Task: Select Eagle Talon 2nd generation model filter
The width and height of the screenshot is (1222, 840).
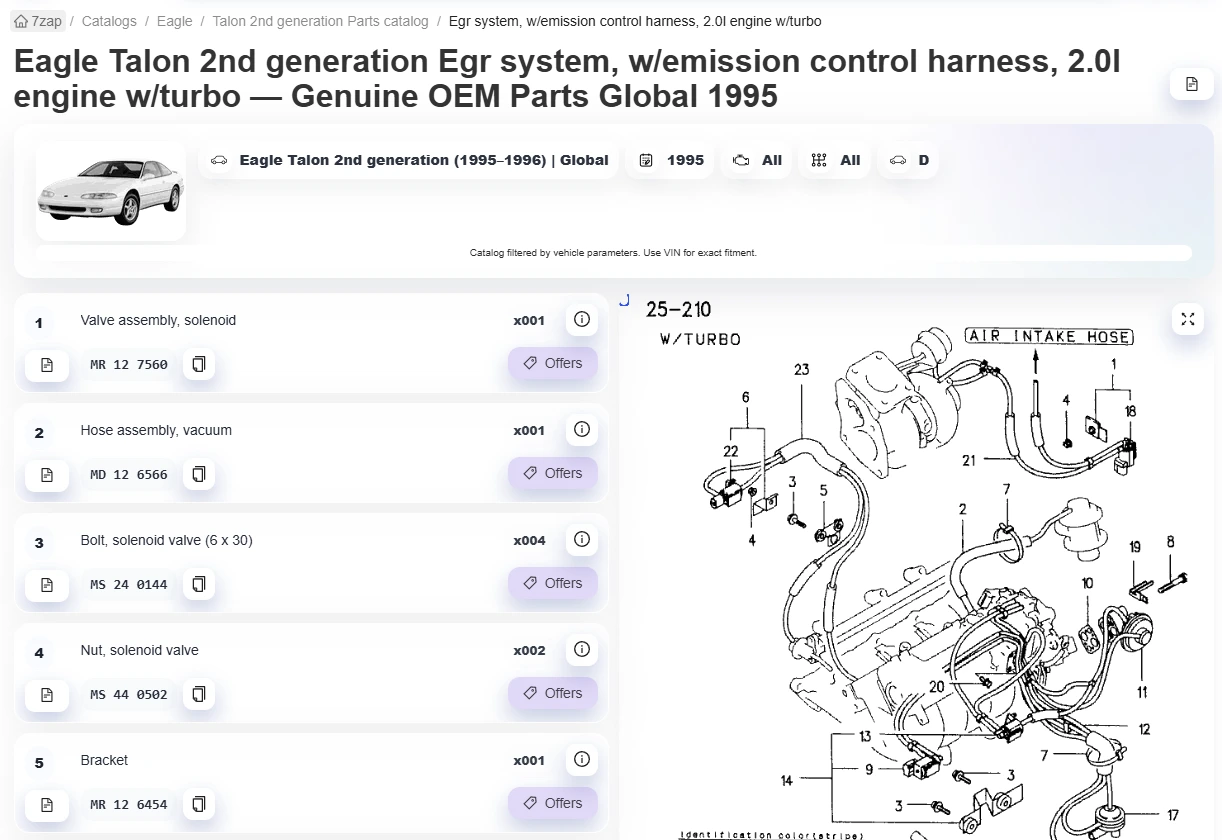Action: pos(409,160)
